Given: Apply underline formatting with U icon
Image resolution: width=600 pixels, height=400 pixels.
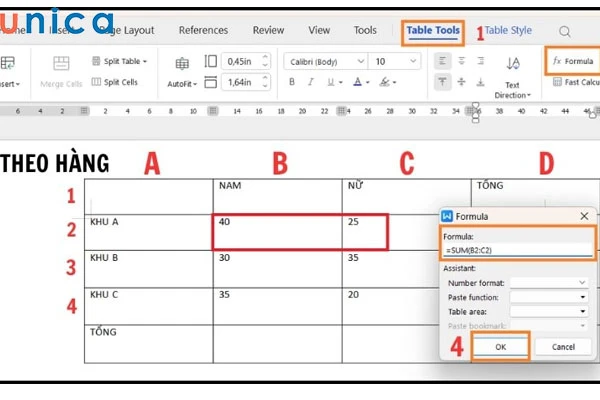Looking at the screenshot, I should [330, 82].
